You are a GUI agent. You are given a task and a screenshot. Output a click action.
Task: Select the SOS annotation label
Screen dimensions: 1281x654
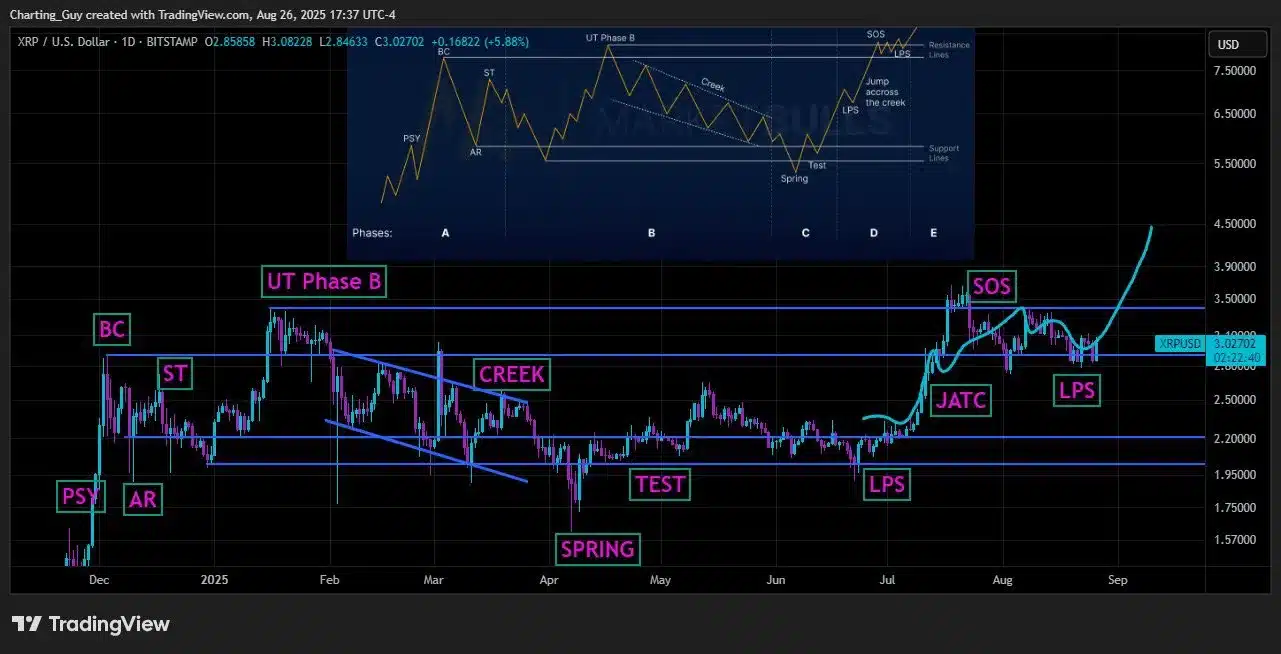tap(991, 287)
